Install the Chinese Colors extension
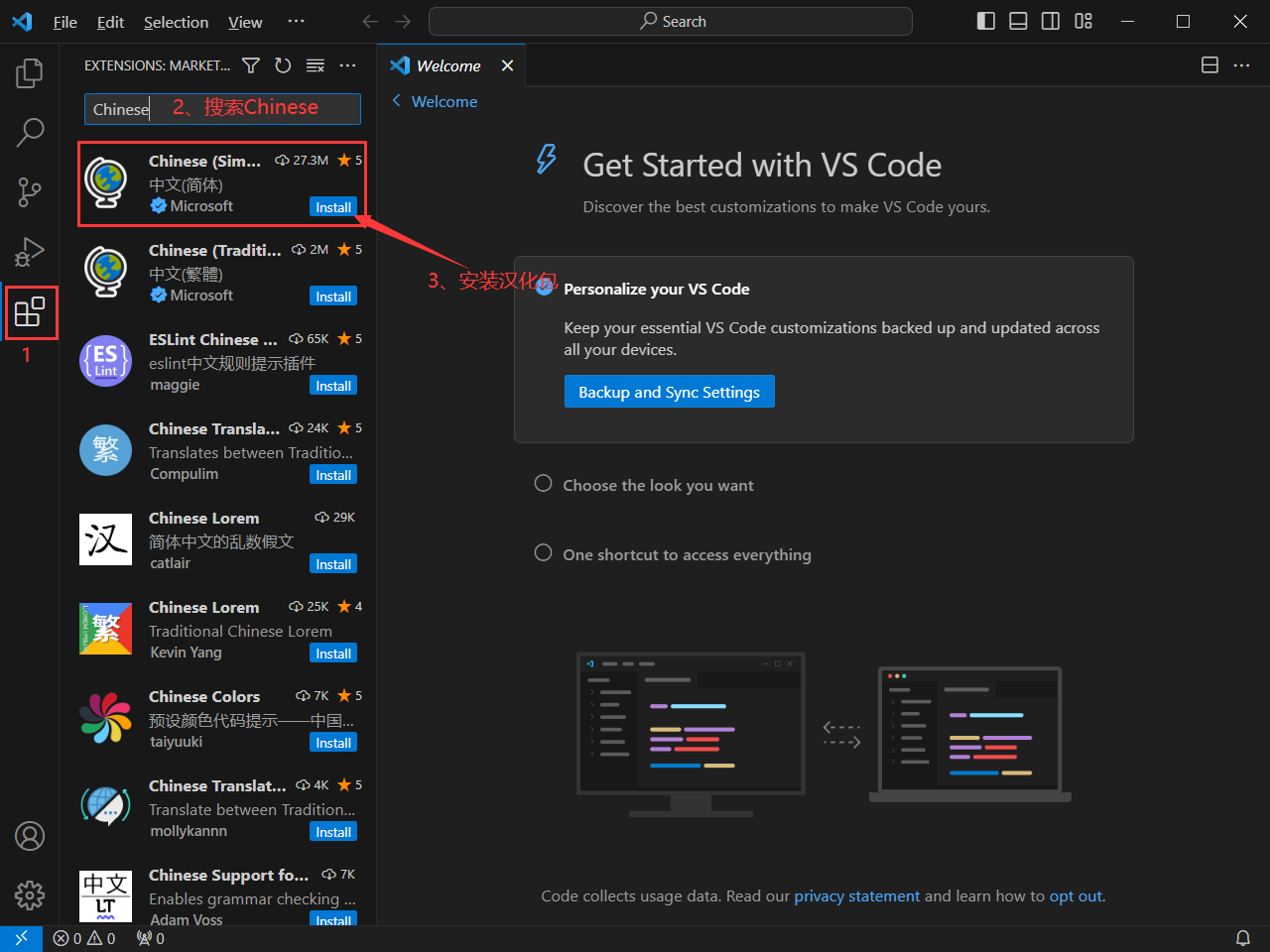Image resolution: width=1270 pixels, height=952 pixels. coord(333,743)
